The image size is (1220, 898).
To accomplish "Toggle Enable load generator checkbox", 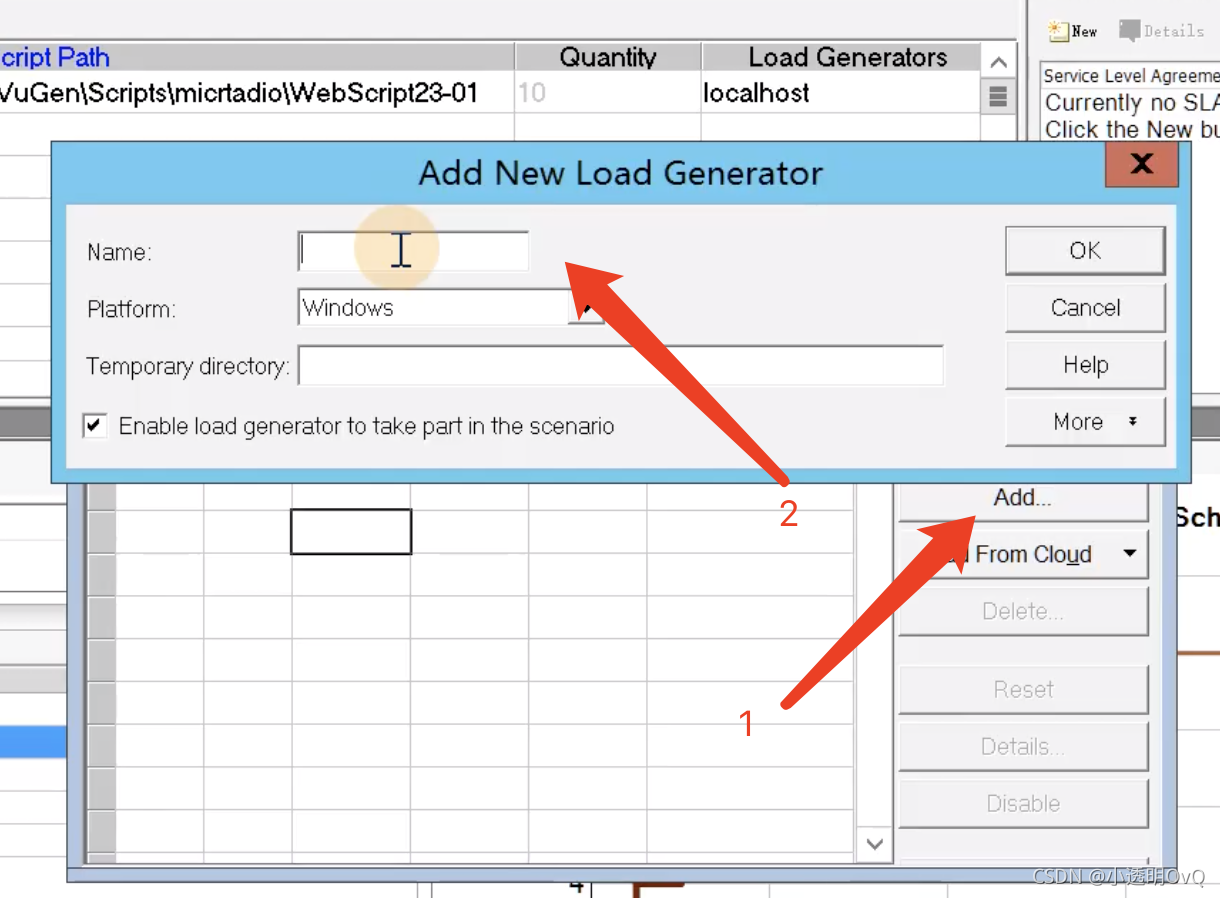I will pos(95,426).
